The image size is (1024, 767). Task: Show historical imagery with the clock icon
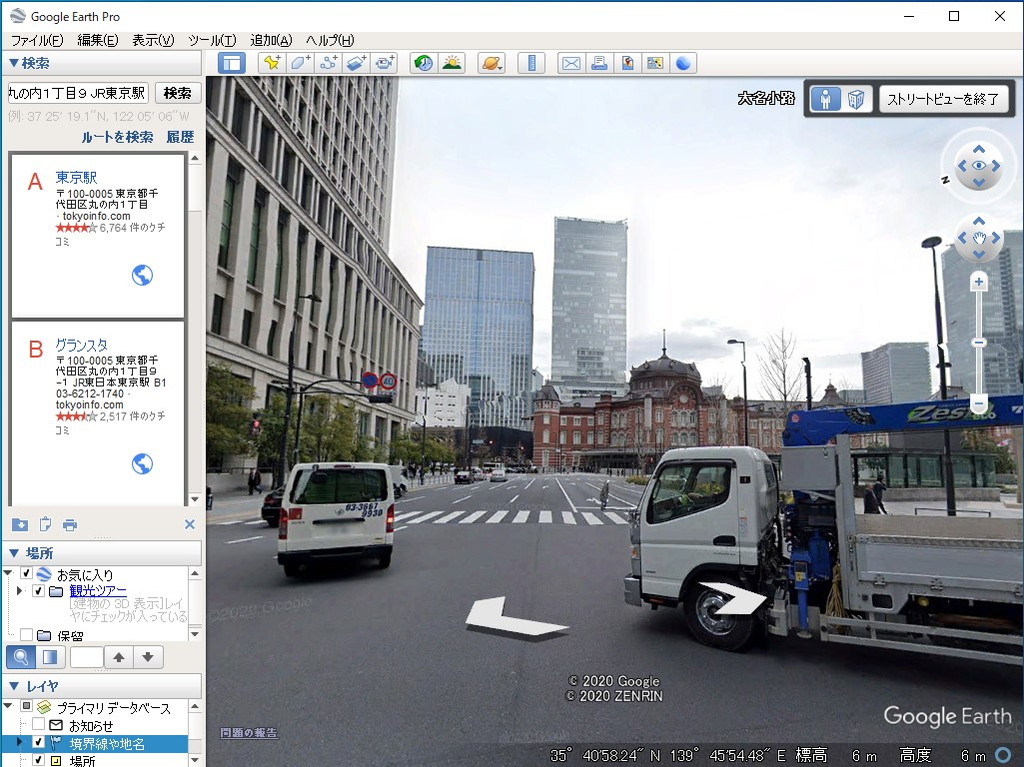[x=423, y=62]
